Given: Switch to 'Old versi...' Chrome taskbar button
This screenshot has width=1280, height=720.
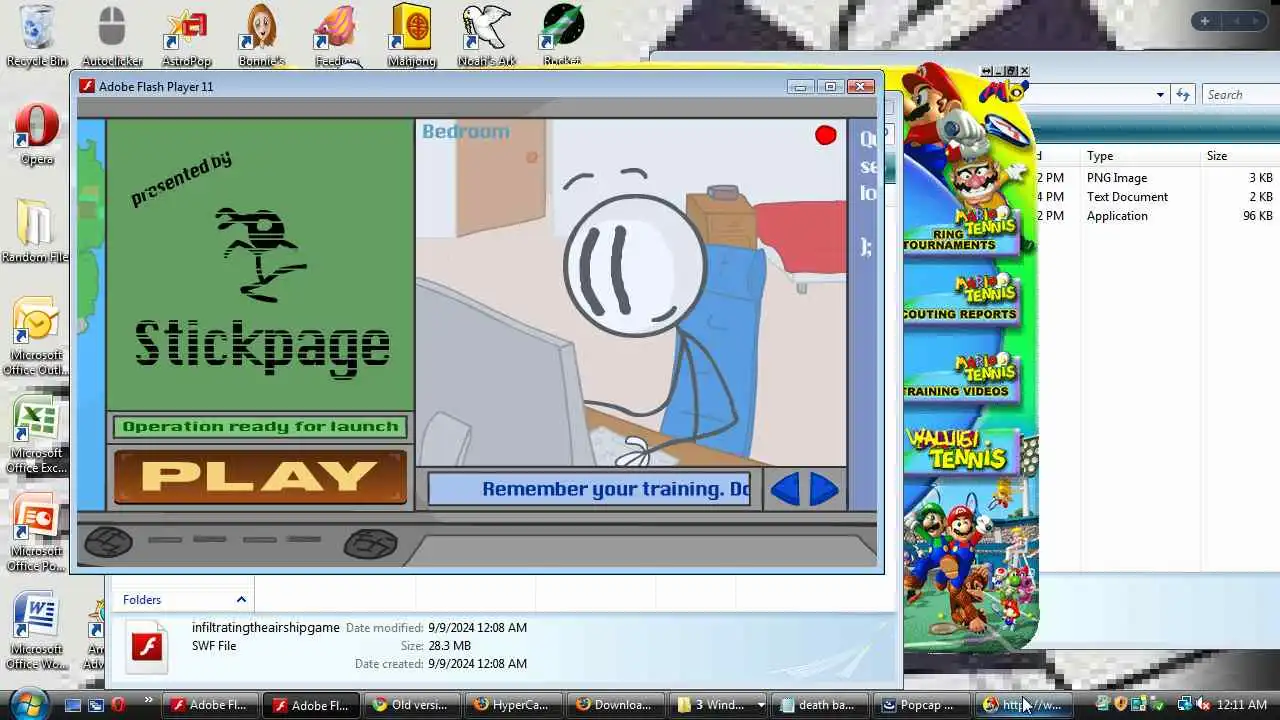Looking at the screenshot, I should pyautogui.click(x=412, y=705).
